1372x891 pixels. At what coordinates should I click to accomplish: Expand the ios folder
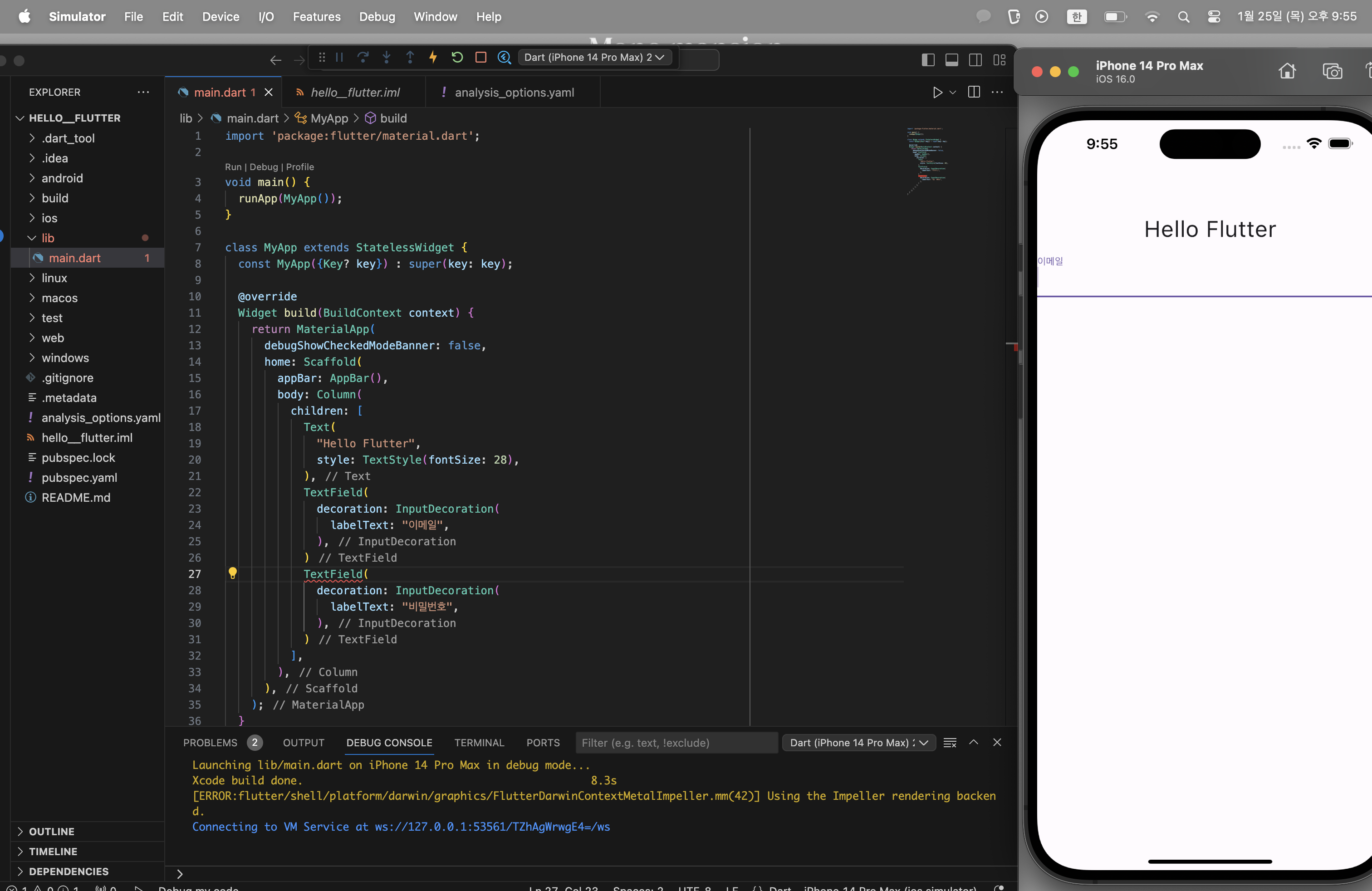(x=49, y=218)
